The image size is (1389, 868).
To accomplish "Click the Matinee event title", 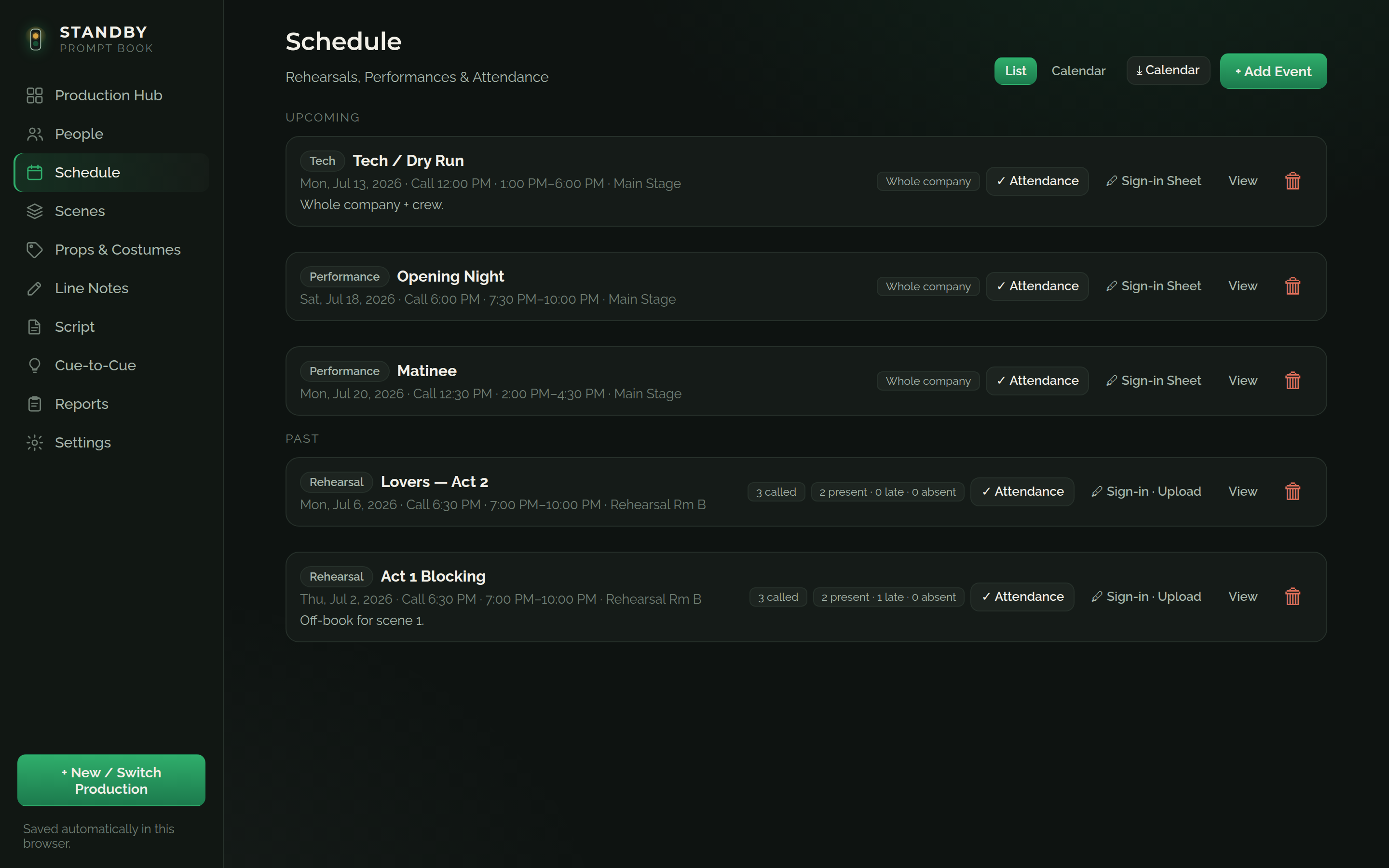I will (426, 371).
